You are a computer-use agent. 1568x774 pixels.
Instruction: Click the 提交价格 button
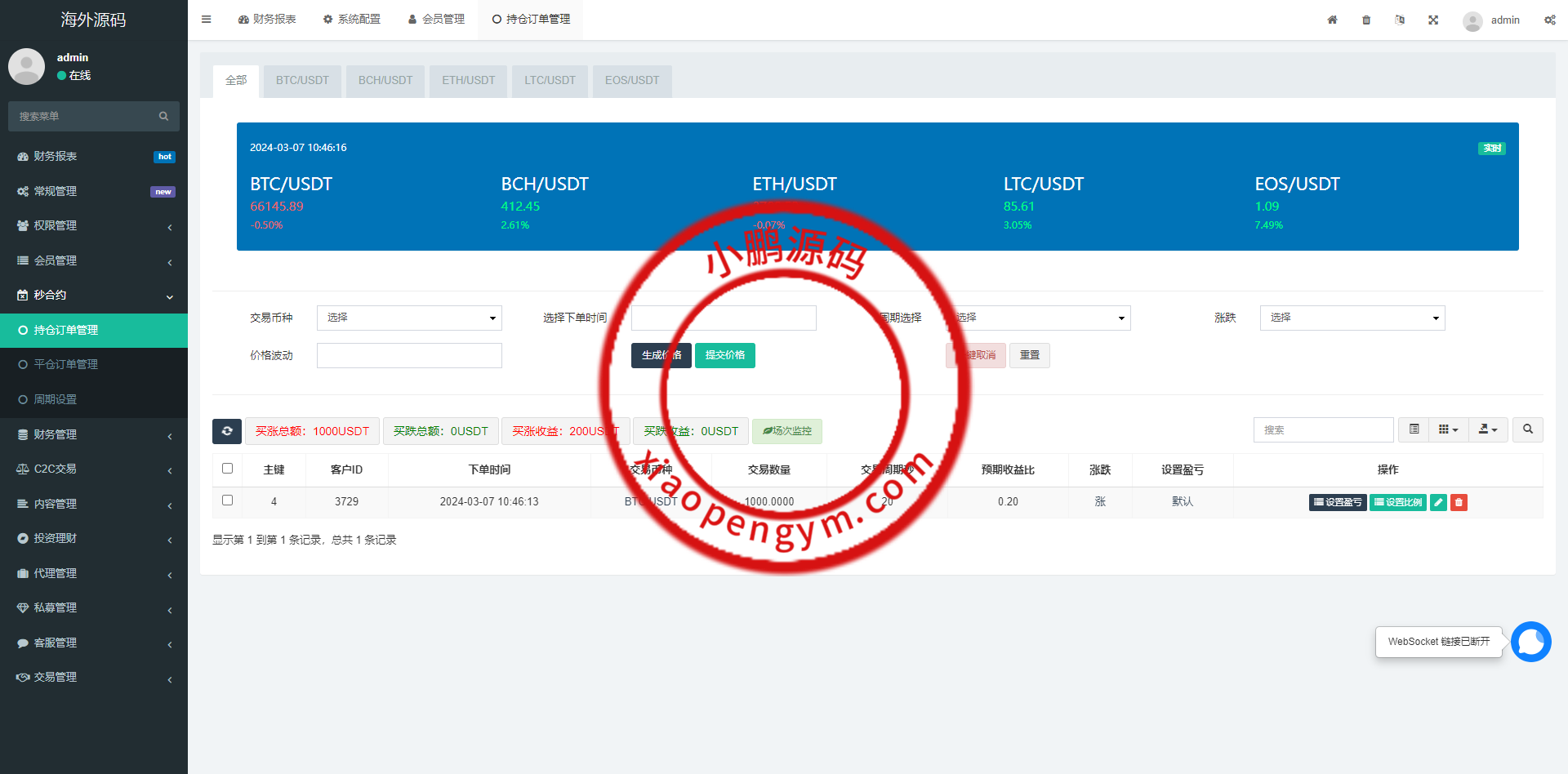click(724, 355)
